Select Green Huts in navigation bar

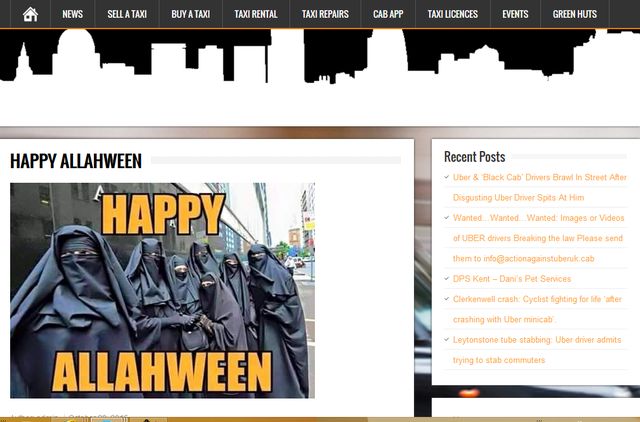[x=575, y=14]
